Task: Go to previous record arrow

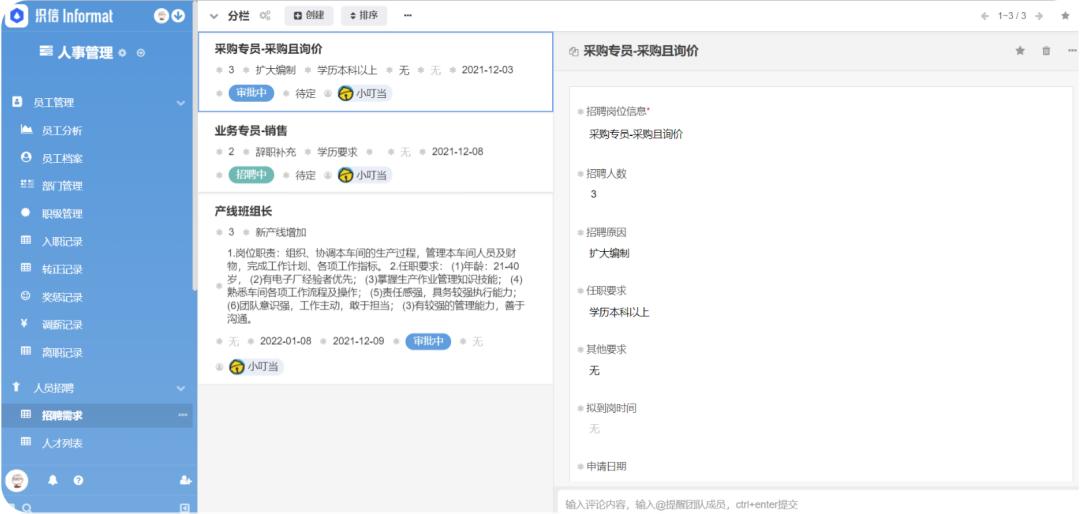Action: [985, 16]
